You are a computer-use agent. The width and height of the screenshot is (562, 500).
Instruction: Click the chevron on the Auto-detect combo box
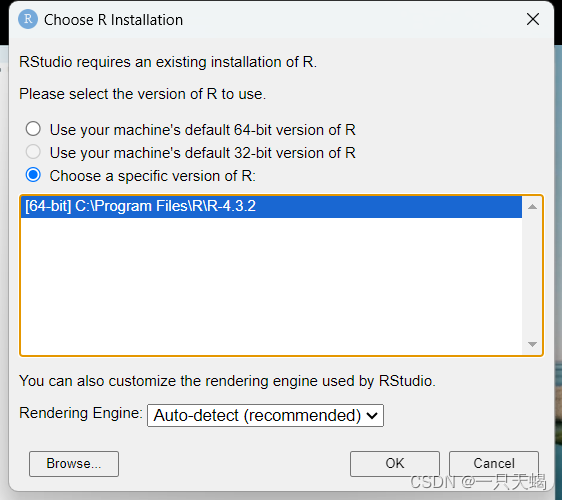pyautogui.click(x=372, y=416)
